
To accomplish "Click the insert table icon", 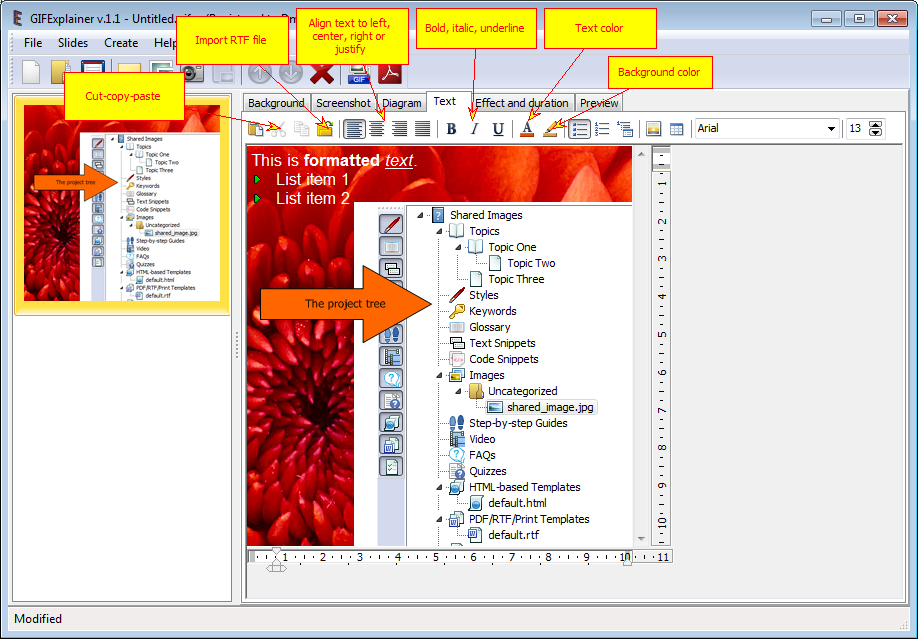I will 676,129.
